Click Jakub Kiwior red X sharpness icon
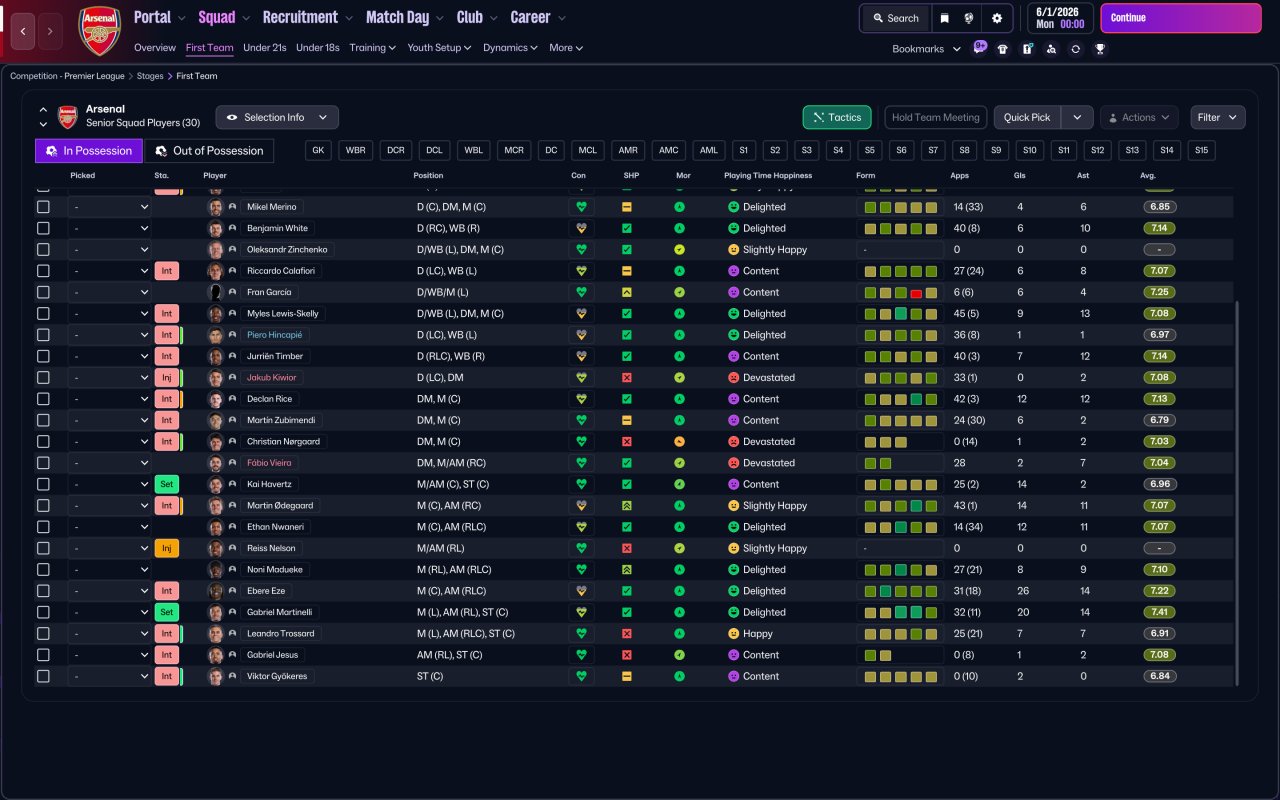This screenshot has height=800, width=1280. (x=627, y=378)
